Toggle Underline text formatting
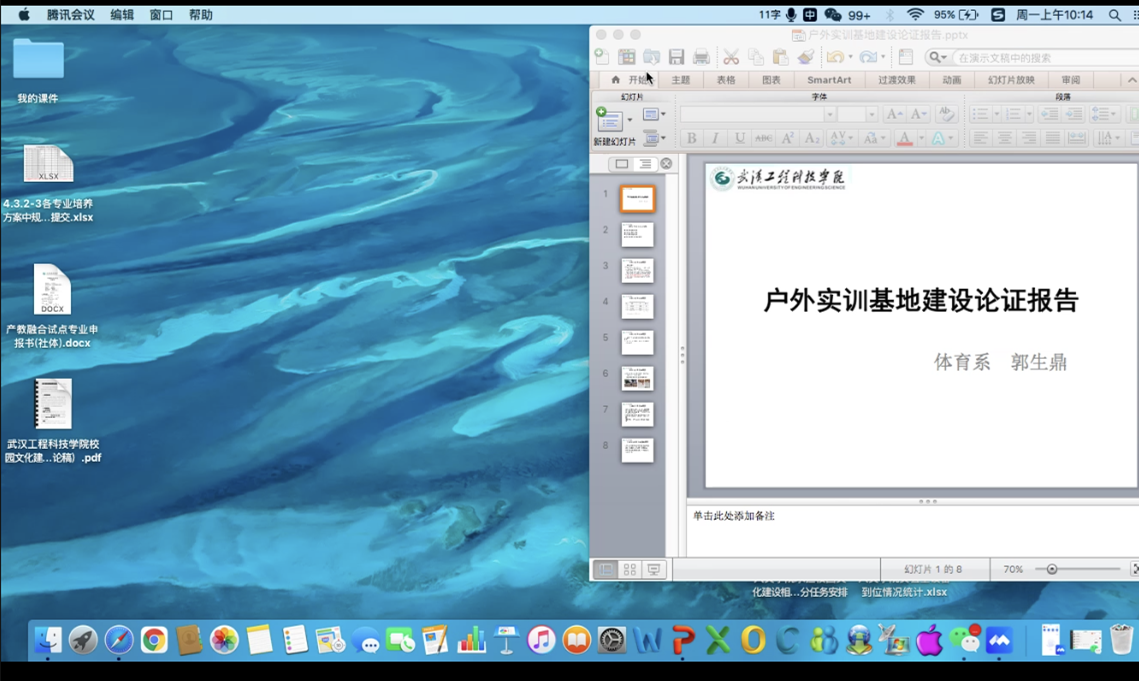 pyautogui.click(x=740, y=139)
